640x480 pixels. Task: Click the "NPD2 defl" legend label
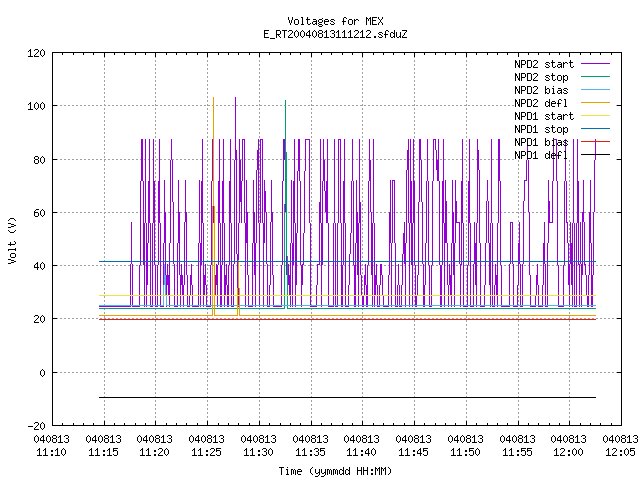click(x=541, y=103)
